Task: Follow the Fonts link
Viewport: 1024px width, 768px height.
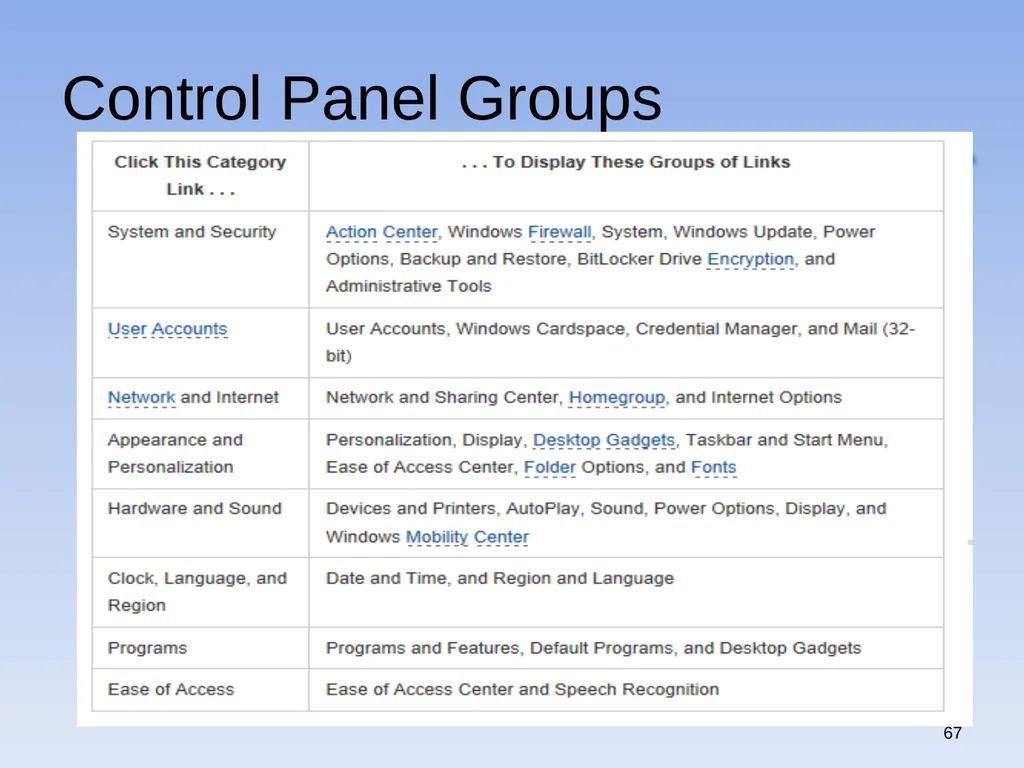Action: point(714,467)
